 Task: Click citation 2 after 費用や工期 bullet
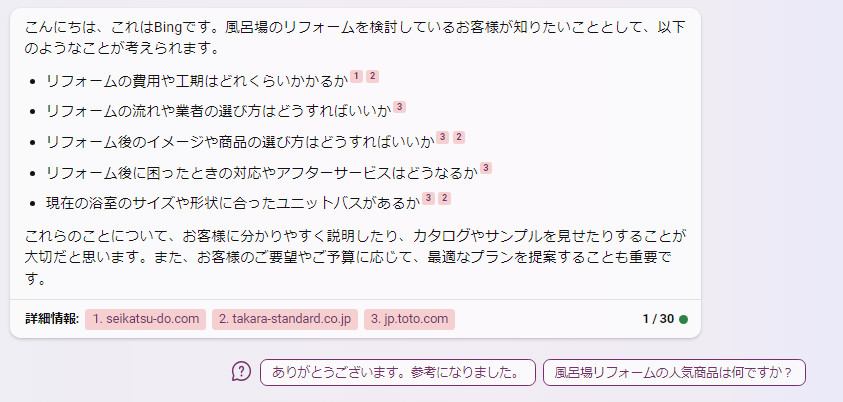point(373,76)
